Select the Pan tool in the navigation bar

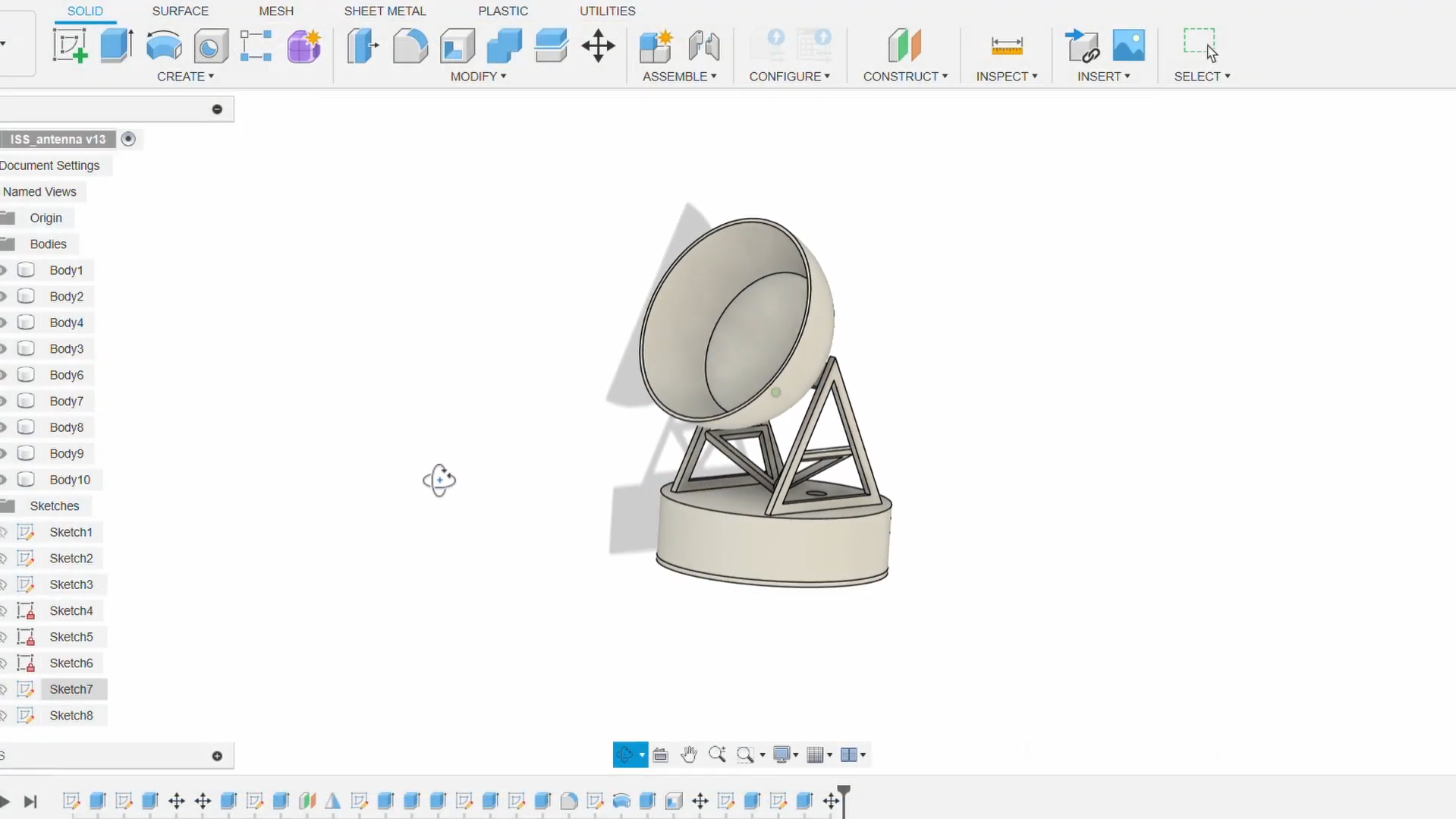(689, 754)
